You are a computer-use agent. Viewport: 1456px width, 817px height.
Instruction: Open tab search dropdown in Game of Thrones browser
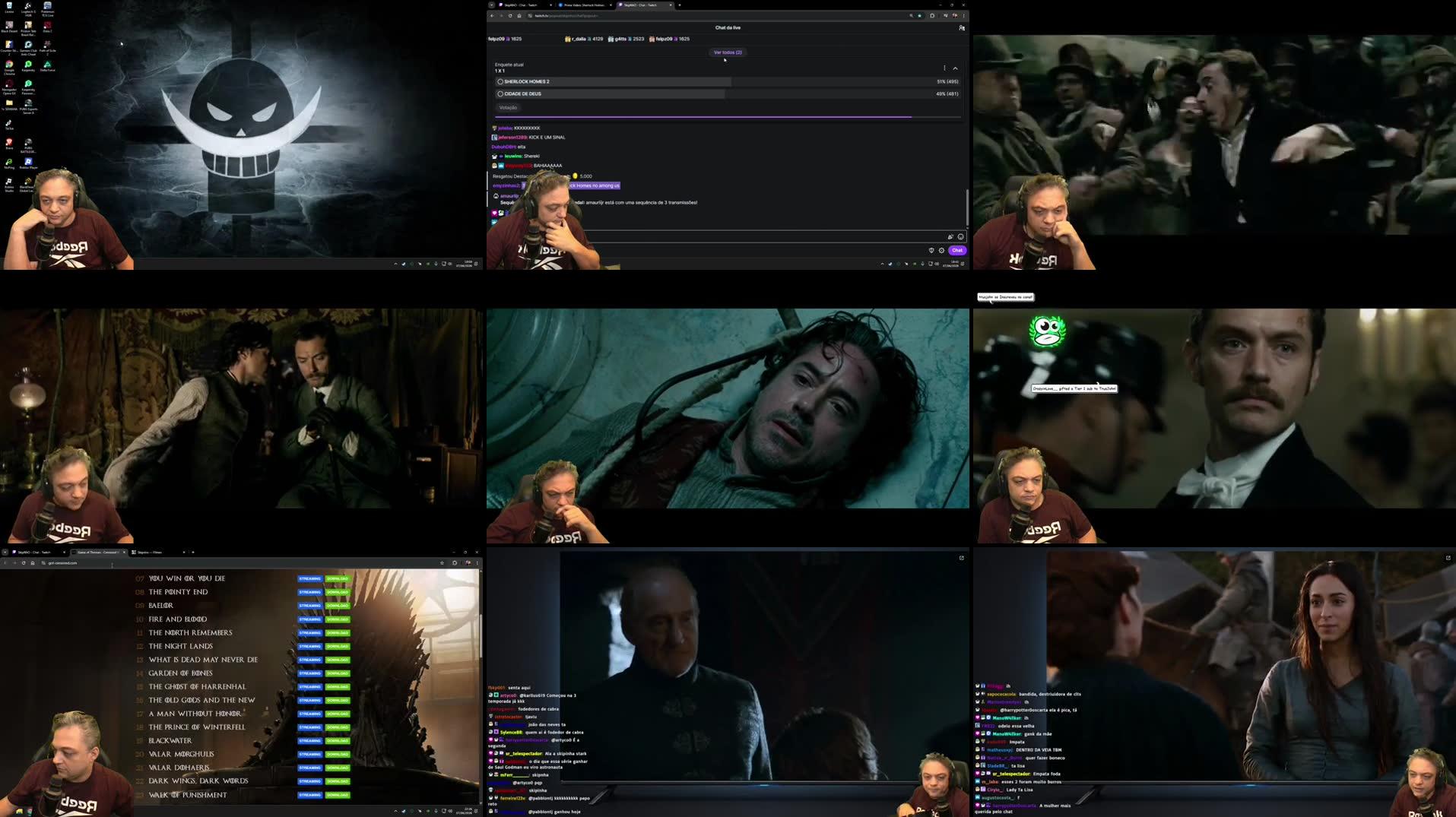click(x=5, y=553)
